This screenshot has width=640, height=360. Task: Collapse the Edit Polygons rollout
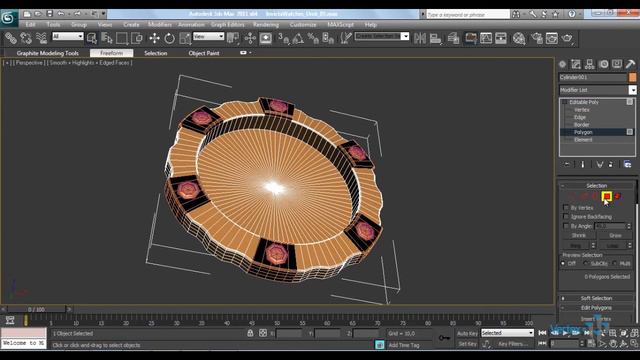[596, 308]
